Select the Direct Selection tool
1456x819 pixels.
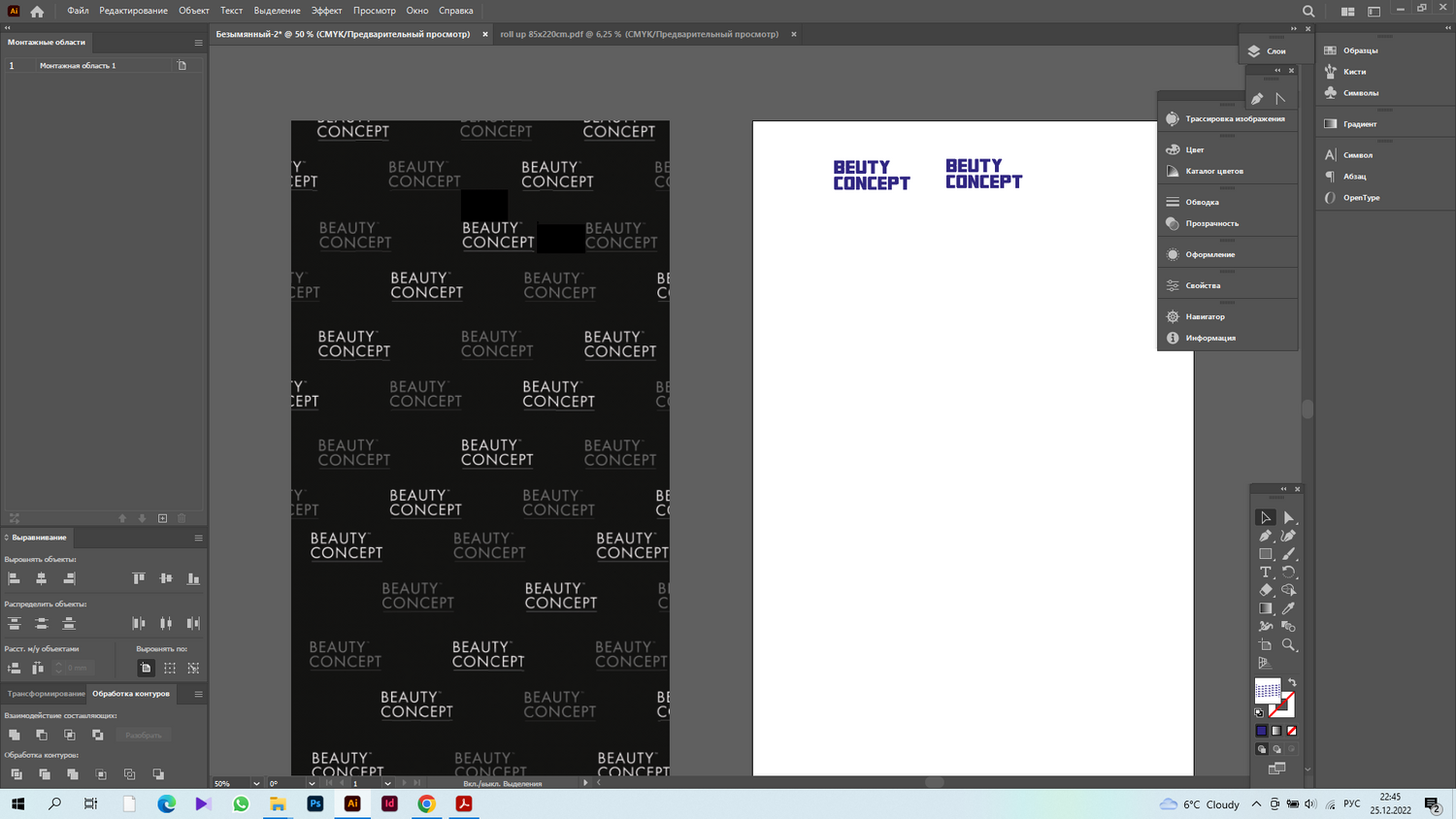[x=1289, y=517]
